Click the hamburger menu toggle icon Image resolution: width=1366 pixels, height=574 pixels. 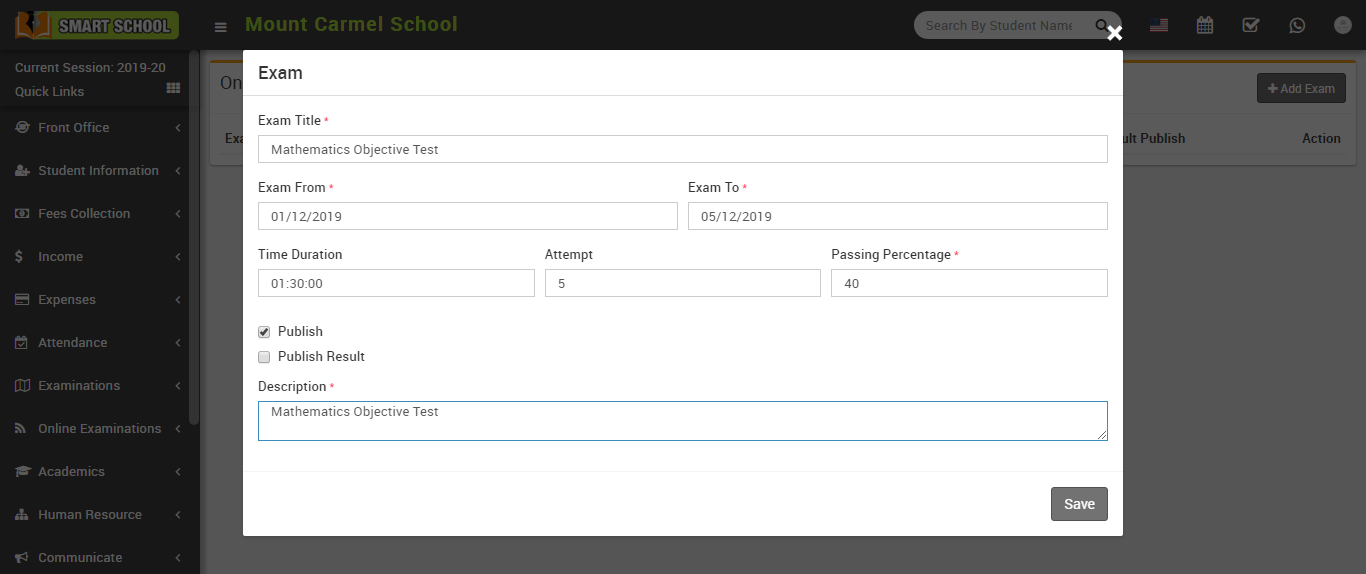[220, 27]
